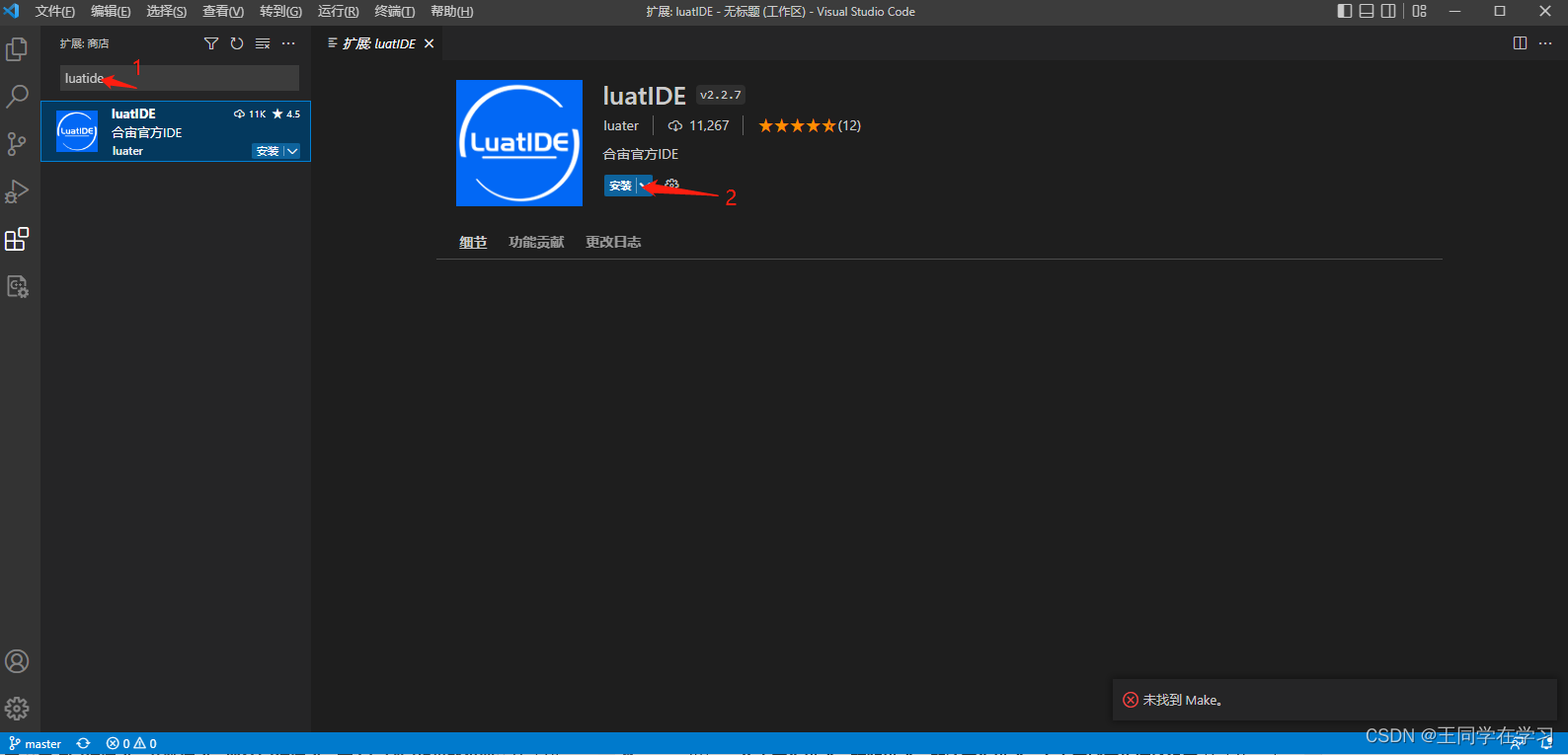Screen dimensions: 1568x755
Task: Click the star rating (12) on detail page
Action: click(810, 125)
